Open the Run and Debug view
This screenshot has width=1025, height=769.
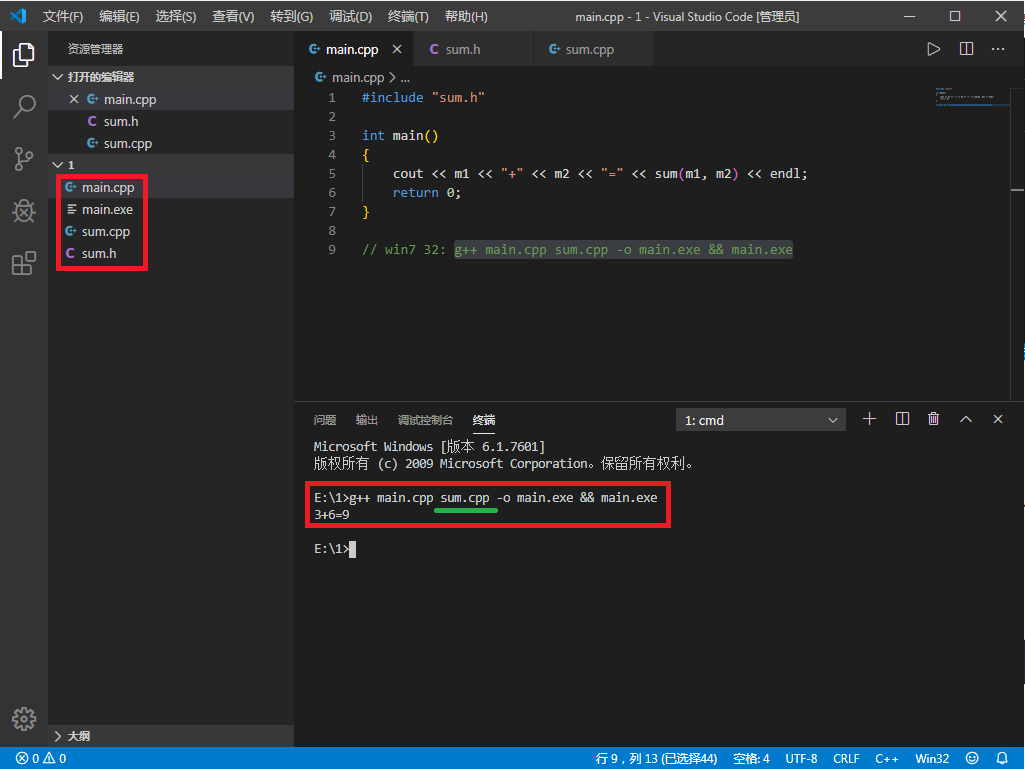click(x=23, y=211)
